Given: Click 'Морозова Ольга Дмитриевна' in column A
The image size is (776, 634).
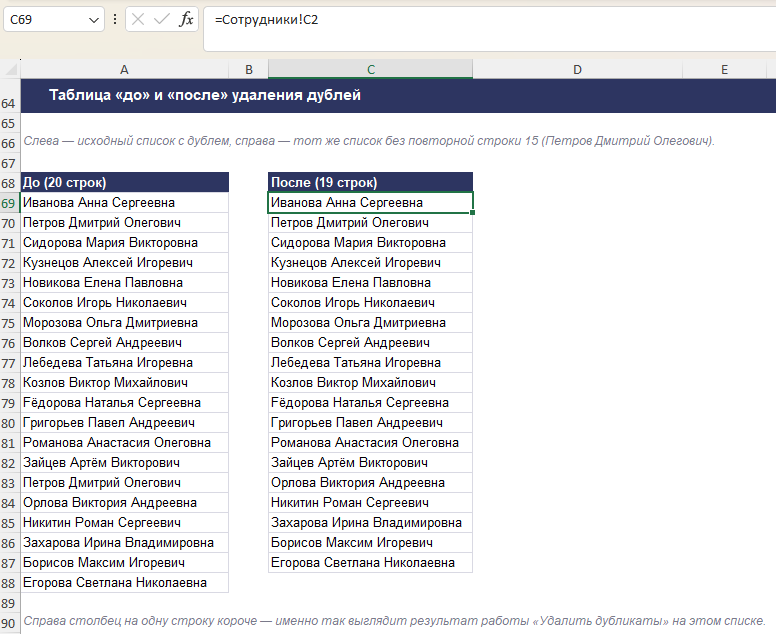Looking at the screenshot, I should (124, 323).
